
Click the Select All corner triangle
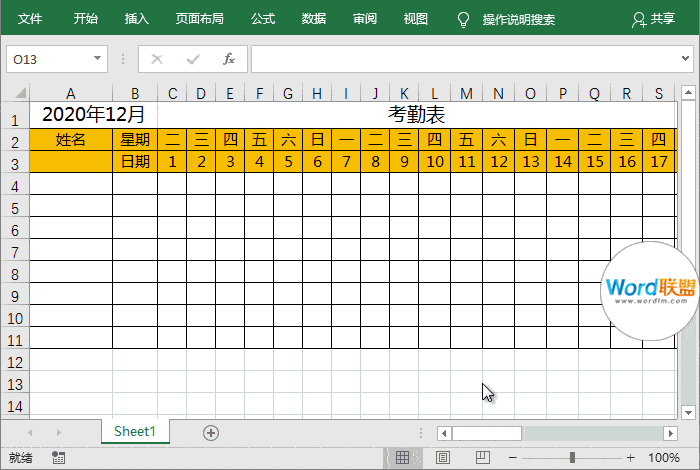(x=21, y=93)
